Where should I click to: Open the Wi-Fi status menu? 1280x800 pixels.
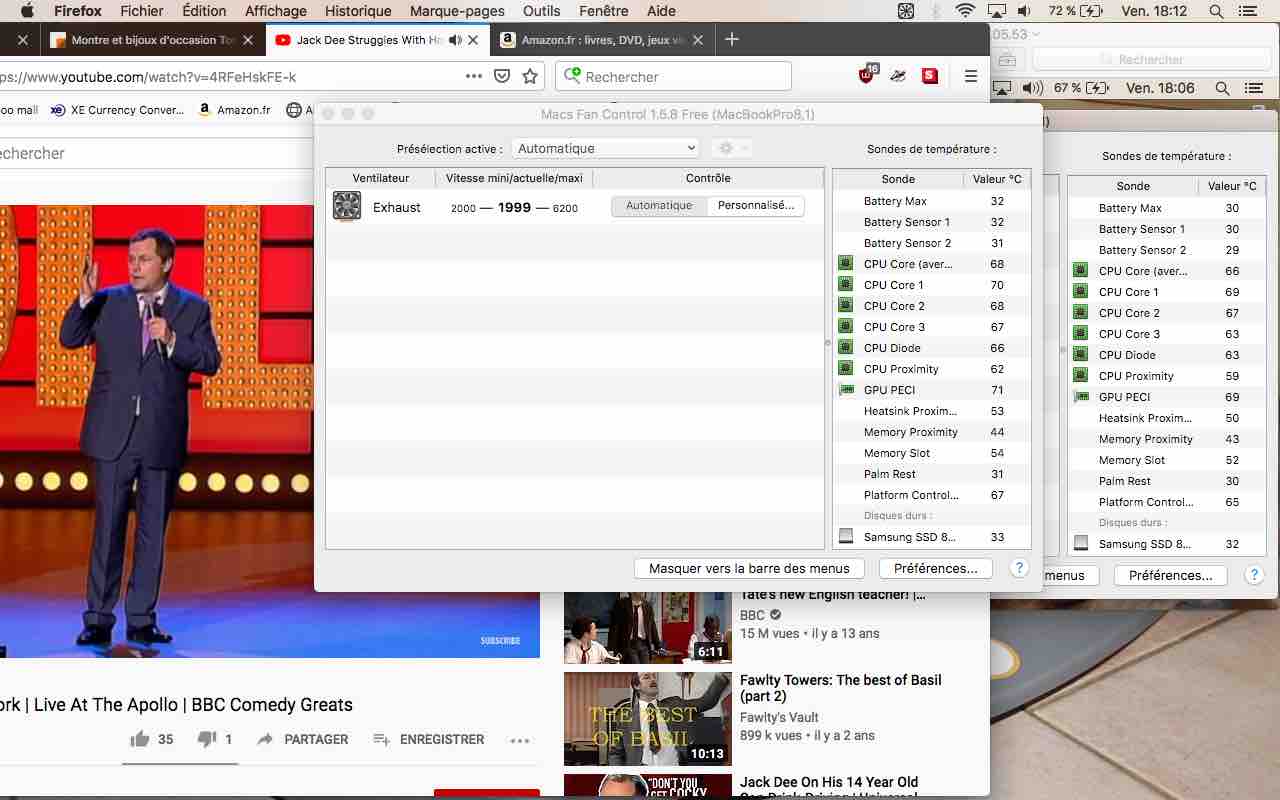(x=965, y=11)
